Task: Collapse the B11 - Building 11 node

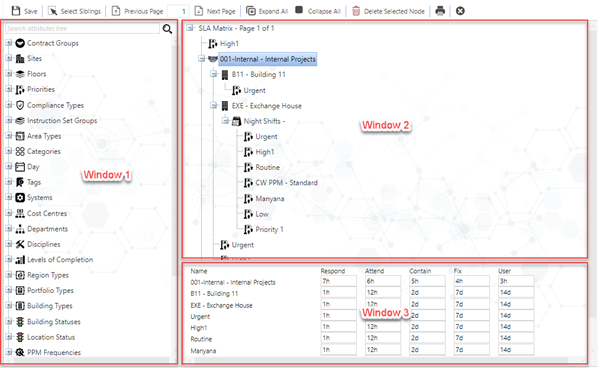Action: [x=214, y=74]
